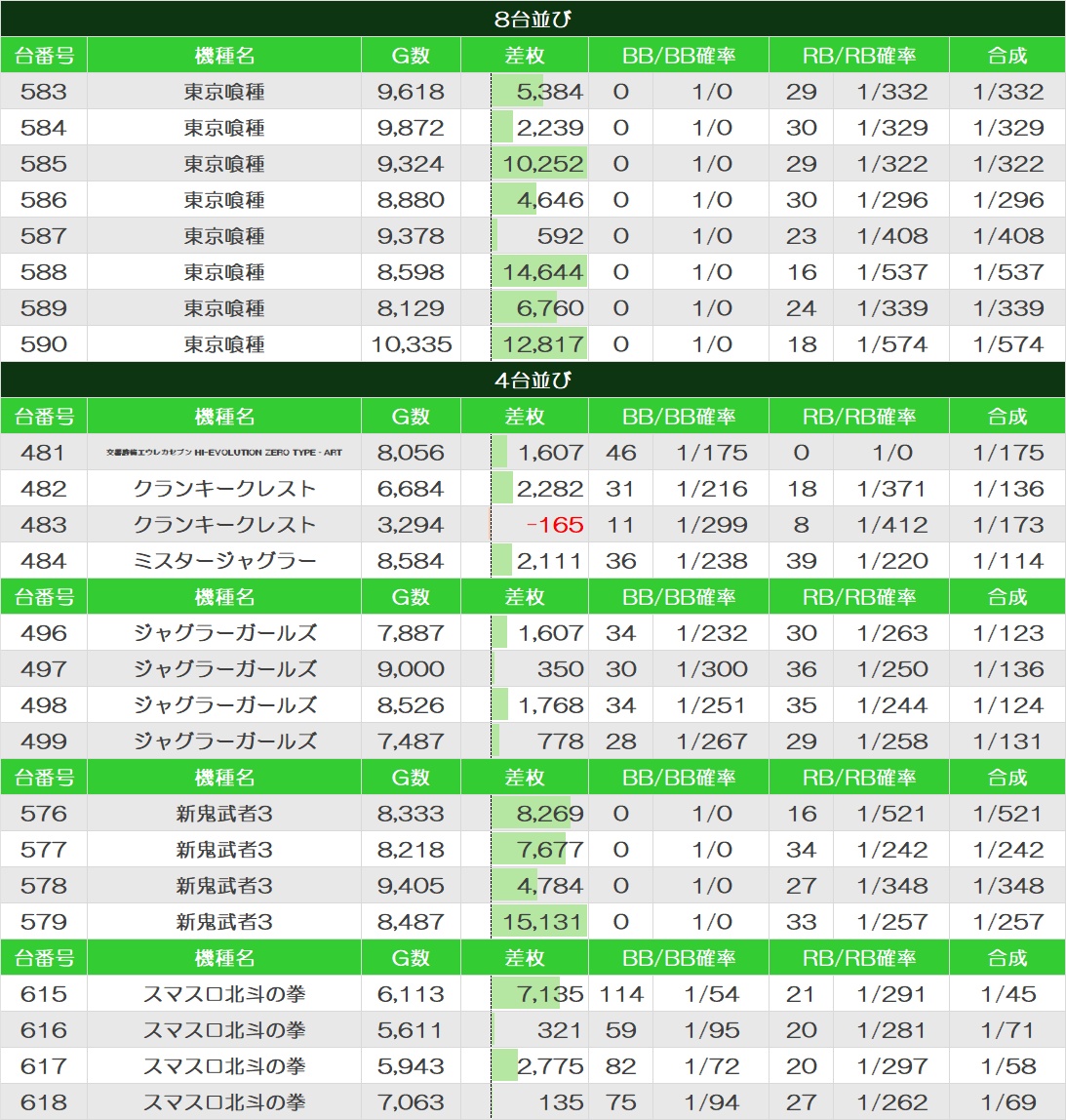The image size is (1066, 1120).
Task: Click the 14,644 difference value
Action: pyautogui.click(x=542, y=272)
